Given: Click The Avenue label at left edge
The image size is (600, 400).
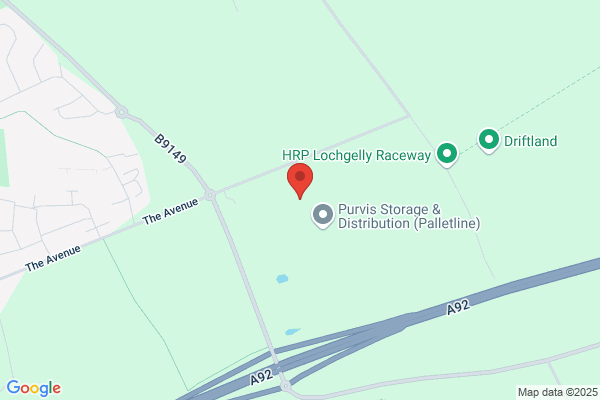Looking at the screenshot, I should coord(53,258).
